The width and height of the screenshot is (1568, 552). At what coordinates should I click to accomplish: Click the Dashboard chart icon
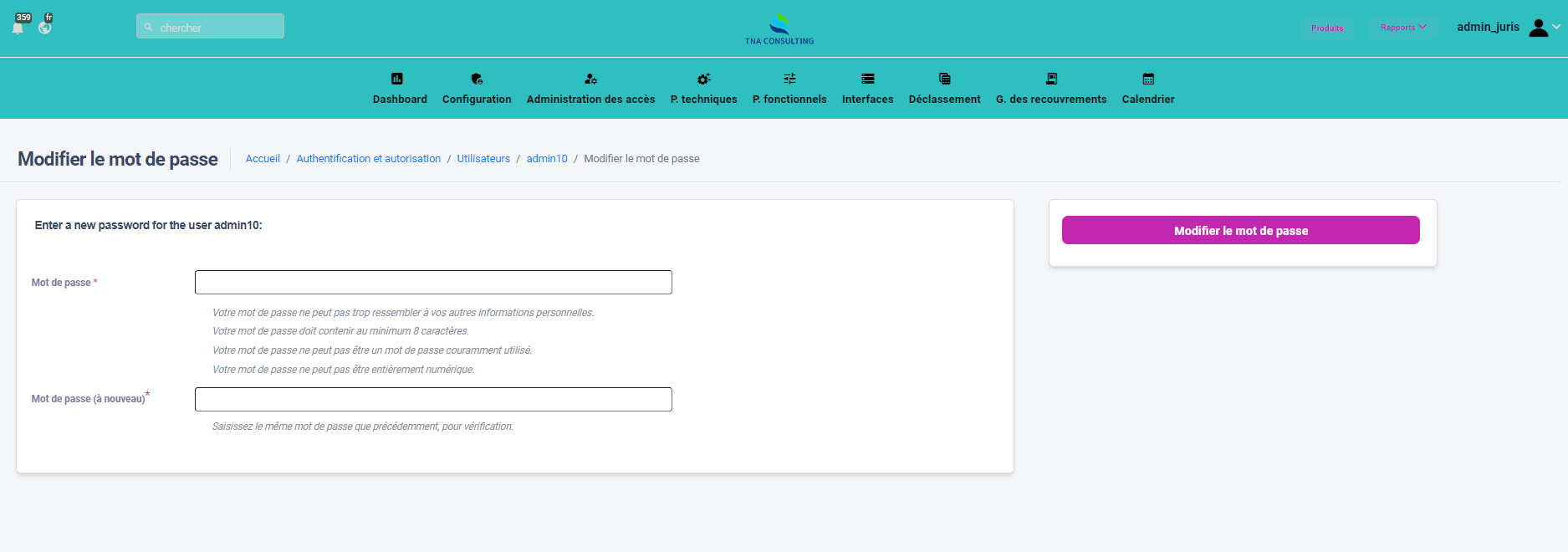coord(397,79)
